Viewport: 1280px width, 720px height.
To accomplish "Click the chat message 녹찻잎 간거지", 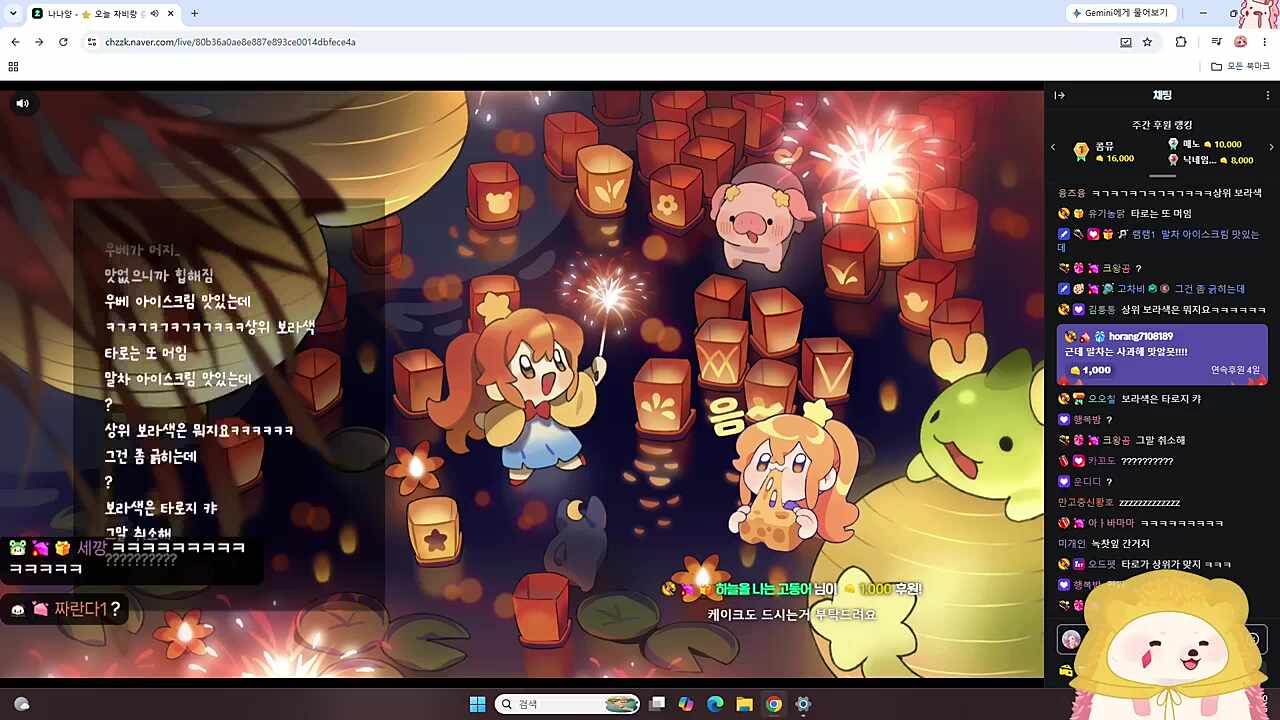I will click(1120, 544).
